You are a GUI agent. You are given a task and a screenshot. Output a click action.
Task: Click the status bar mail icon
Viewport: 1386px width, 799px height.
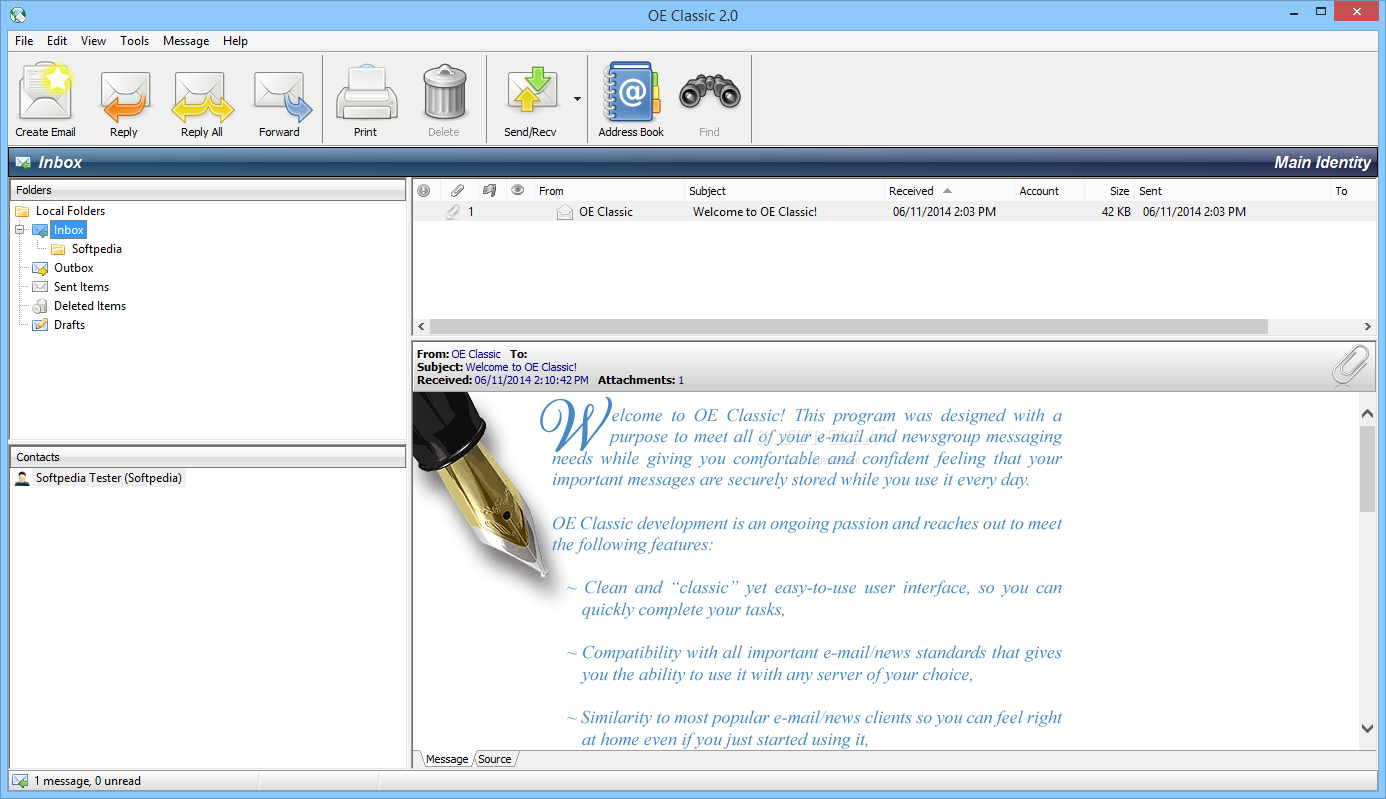pyautogui.click(x=20, y=781)
